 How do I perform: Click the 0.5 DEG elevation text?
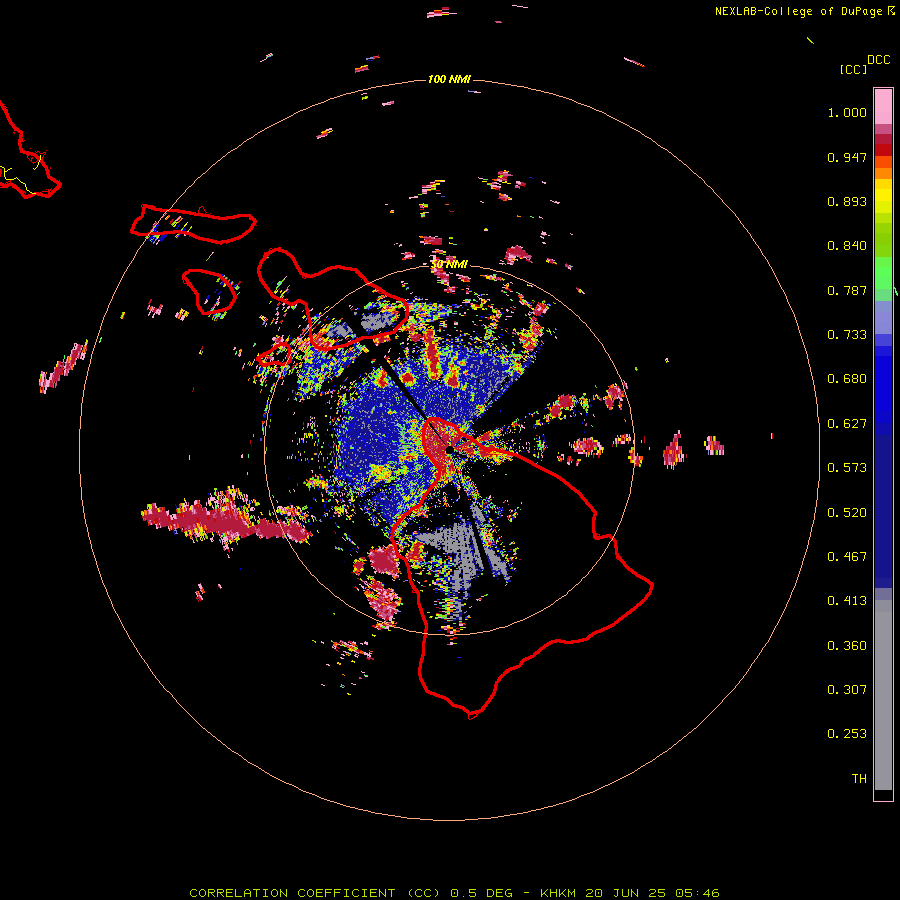[x=484, y=893]
